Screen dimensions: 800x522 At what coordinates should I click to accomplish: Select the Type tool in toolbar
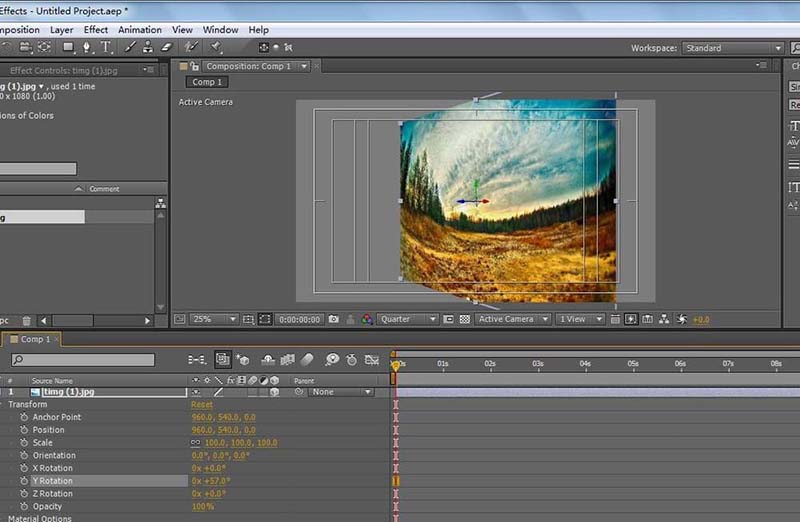[x=106, y=47]
